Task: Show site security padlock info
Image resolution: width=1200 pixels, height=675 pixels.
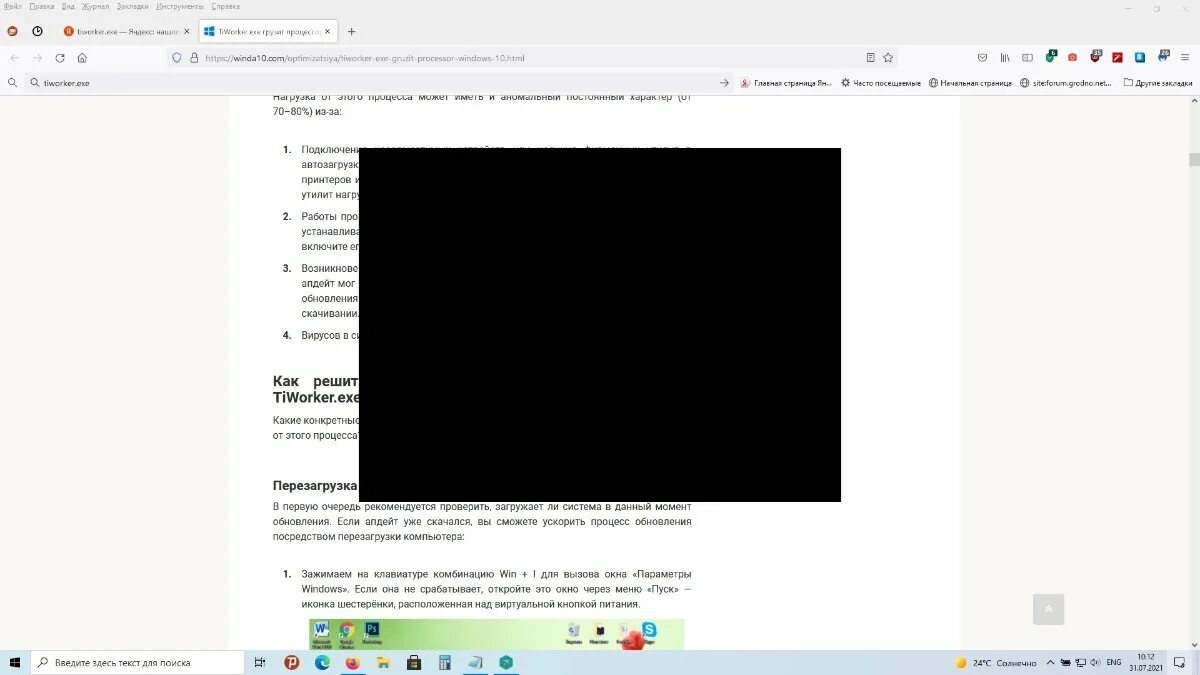Action: point(194,58)
